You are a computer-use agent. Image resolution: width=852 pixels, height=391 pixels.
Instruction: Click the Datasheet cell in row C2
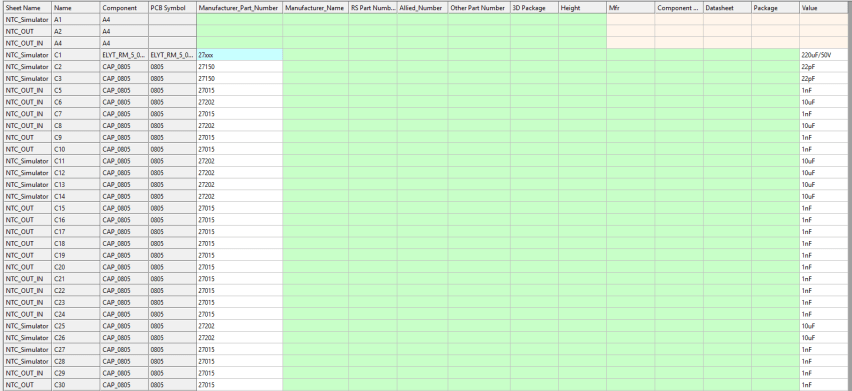[x=728, y=67]
